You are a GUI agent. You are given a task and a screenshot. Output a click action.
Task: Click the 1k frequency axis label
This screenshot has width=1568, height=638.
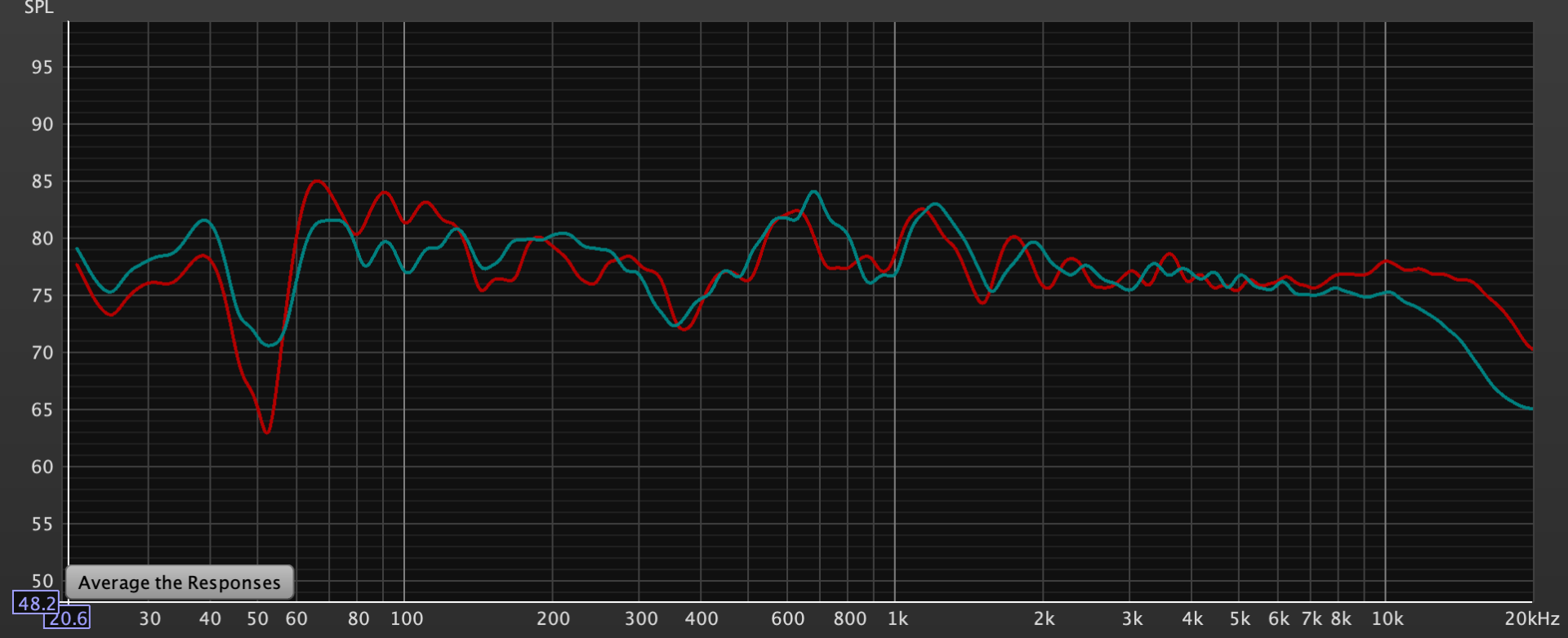tap(898, 619)
